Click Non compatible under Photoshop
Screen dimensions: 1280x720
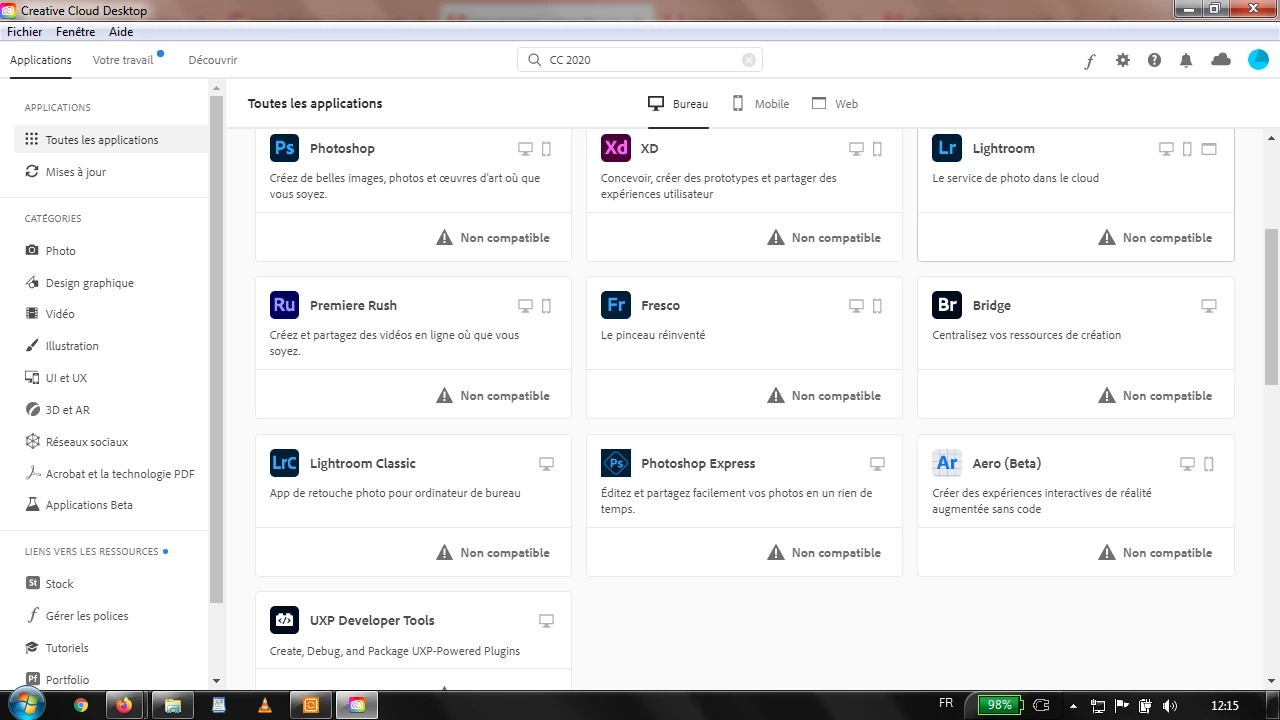[493, 238]
